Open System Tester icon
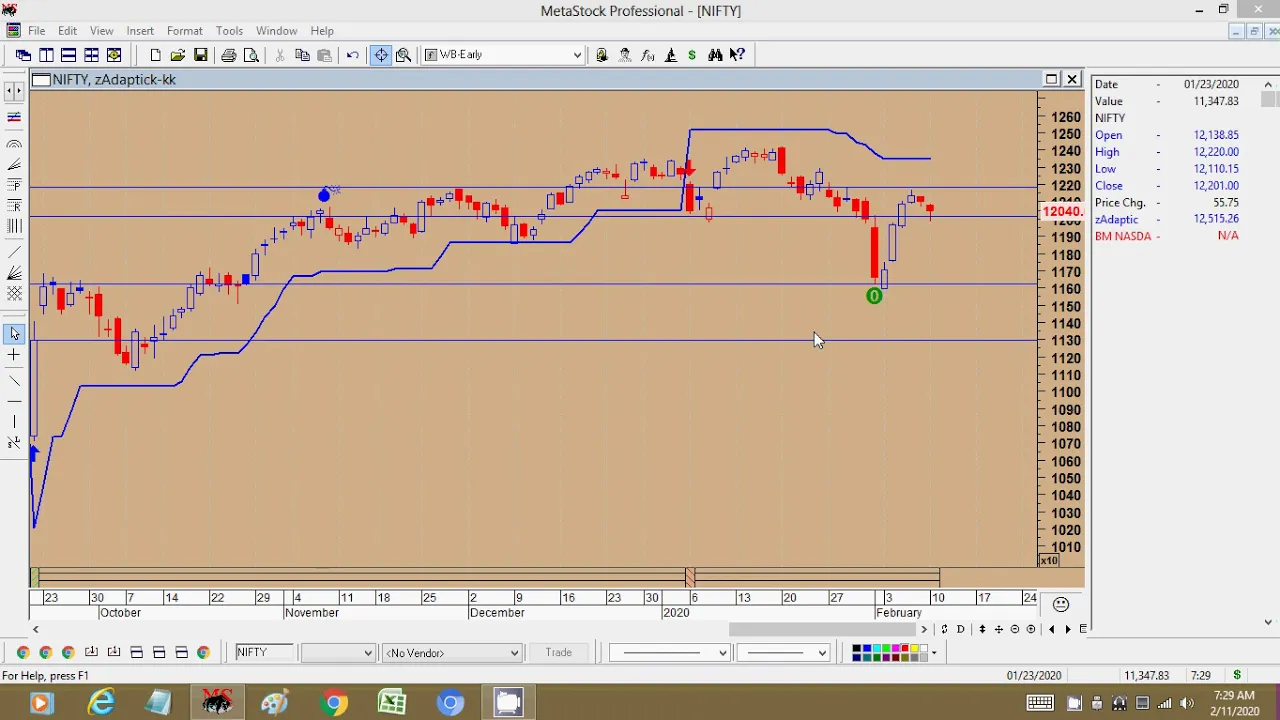The height and width of the screenshot is (720, 1280). 670,55
